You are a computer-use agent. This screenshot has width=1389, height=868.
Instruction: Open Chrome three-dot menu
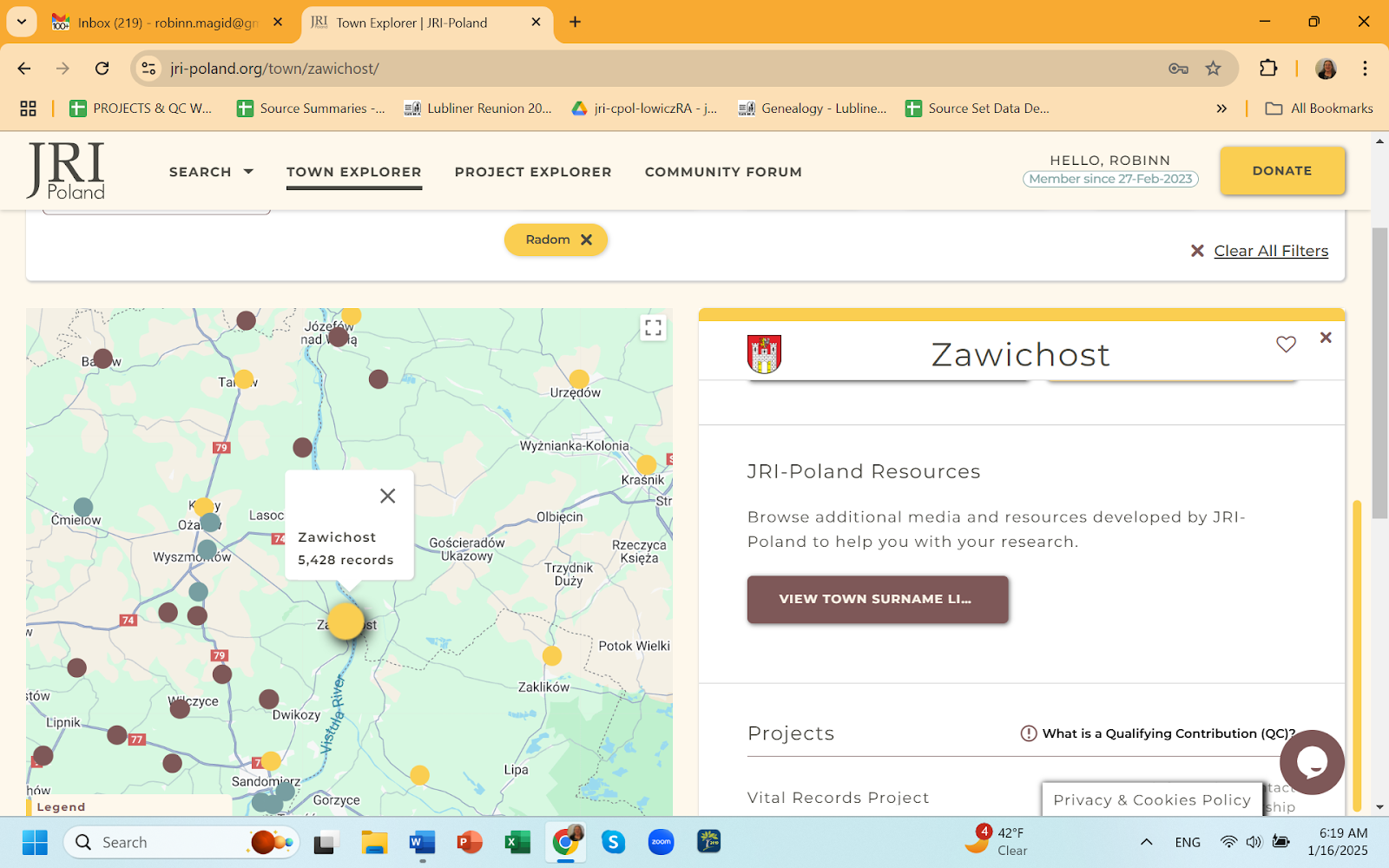pos(1365,69)
